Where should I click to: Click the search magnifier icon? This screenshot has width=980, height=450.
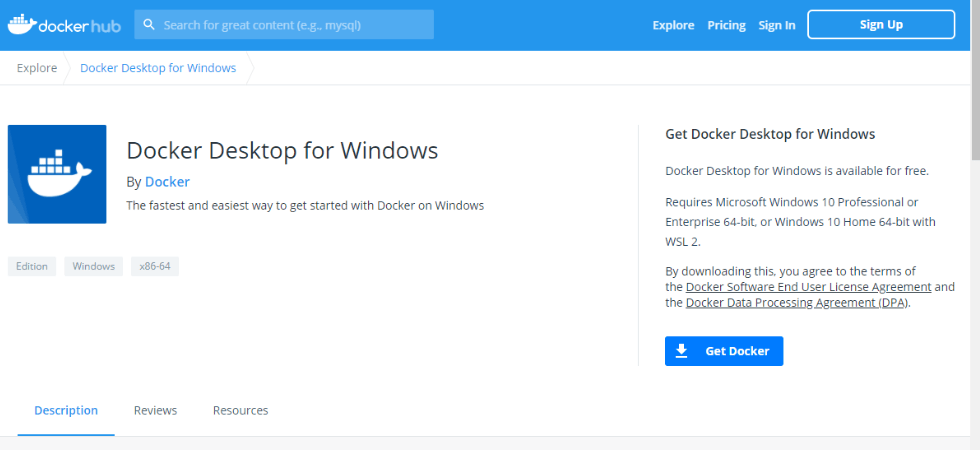(x=150, y=25)
